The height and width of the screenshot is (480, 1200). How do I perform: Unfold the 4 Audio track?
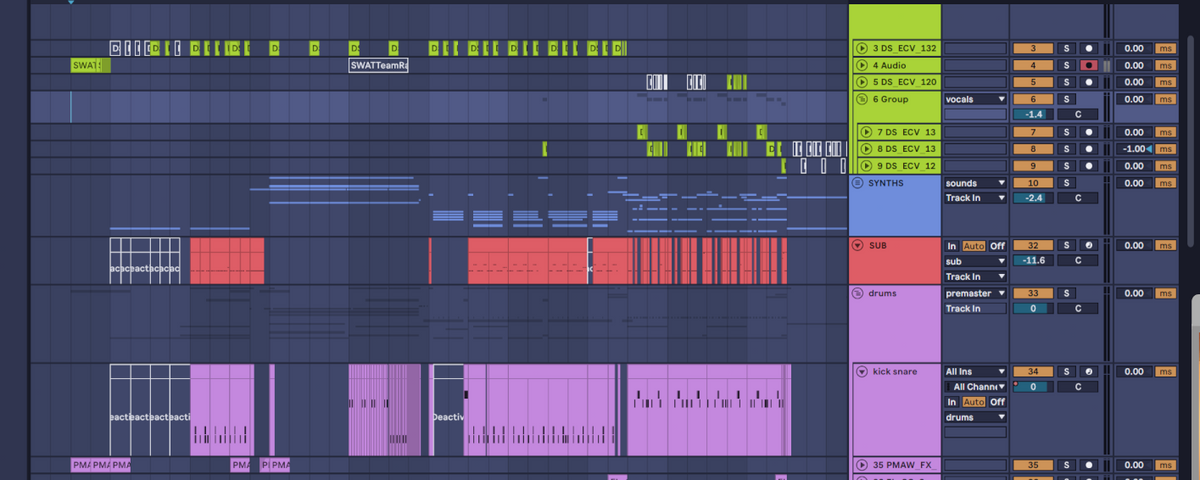click(861, 65)
